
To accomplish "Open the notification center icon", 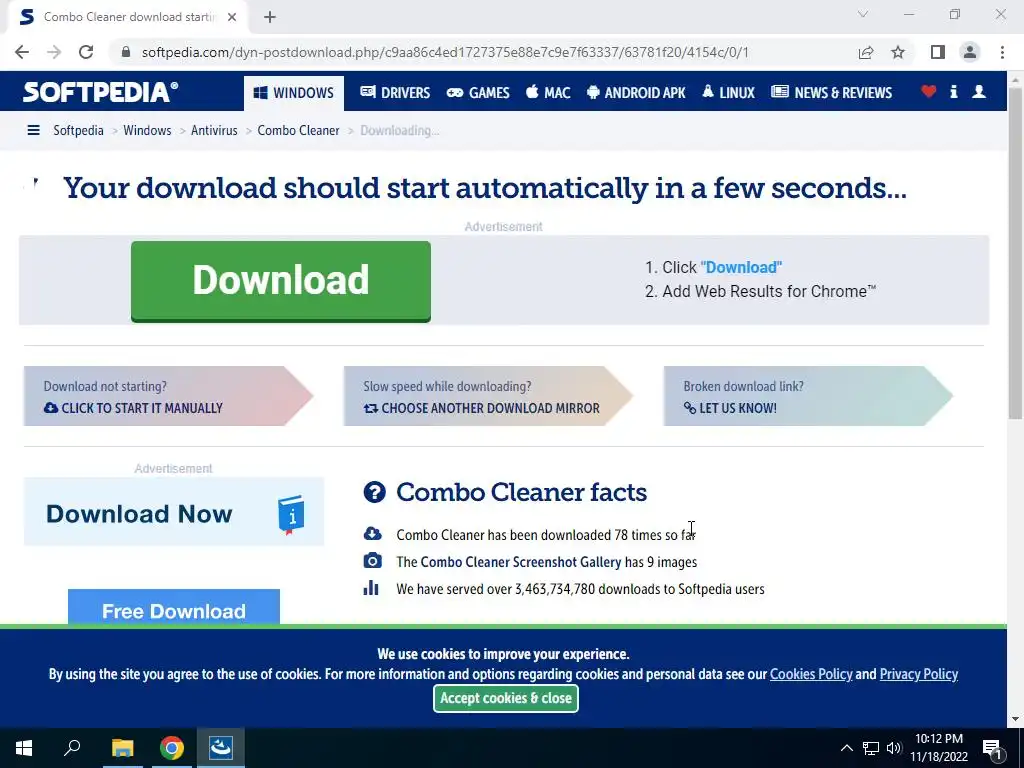I will point(991,749).
